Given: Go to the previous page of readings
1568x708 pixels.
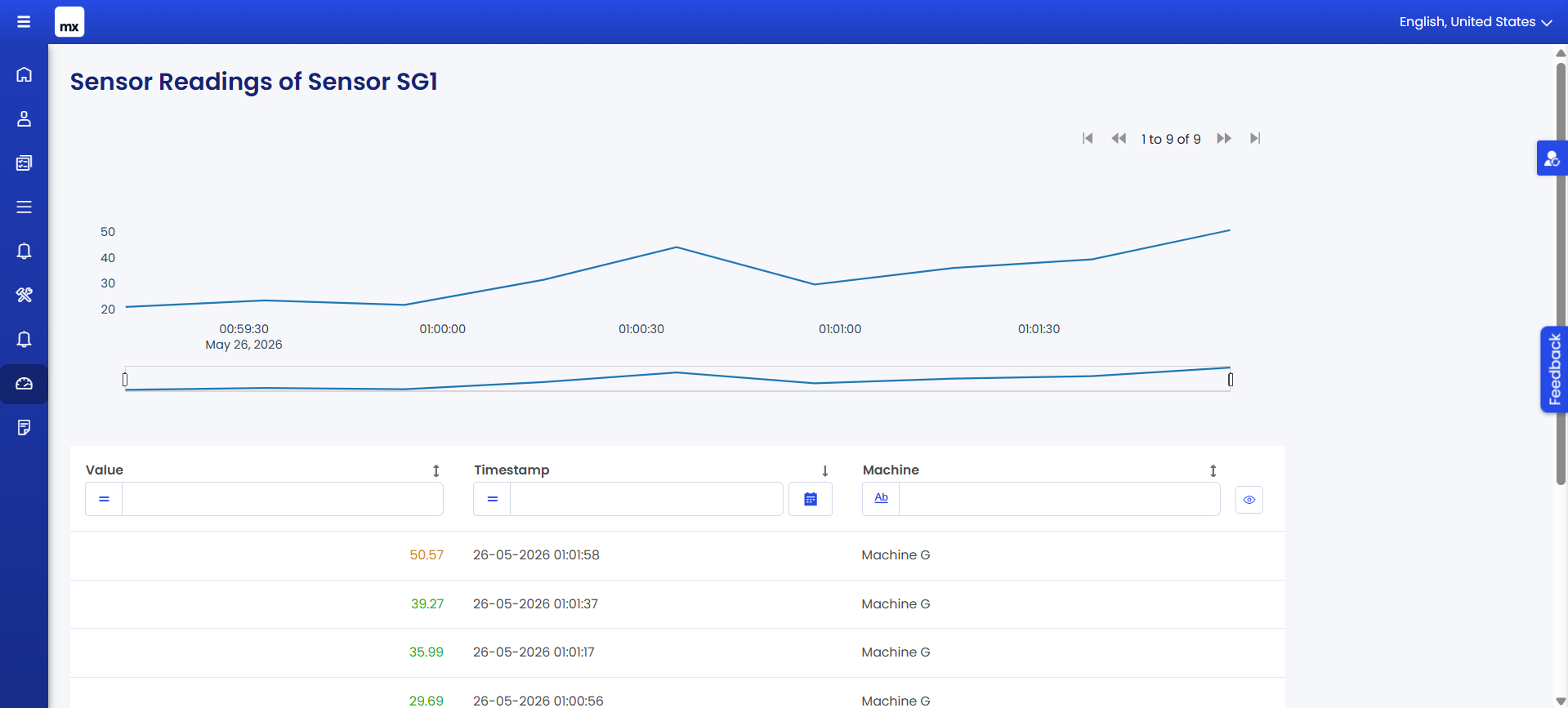Looking at the screenshot, I should [1119, 139].
